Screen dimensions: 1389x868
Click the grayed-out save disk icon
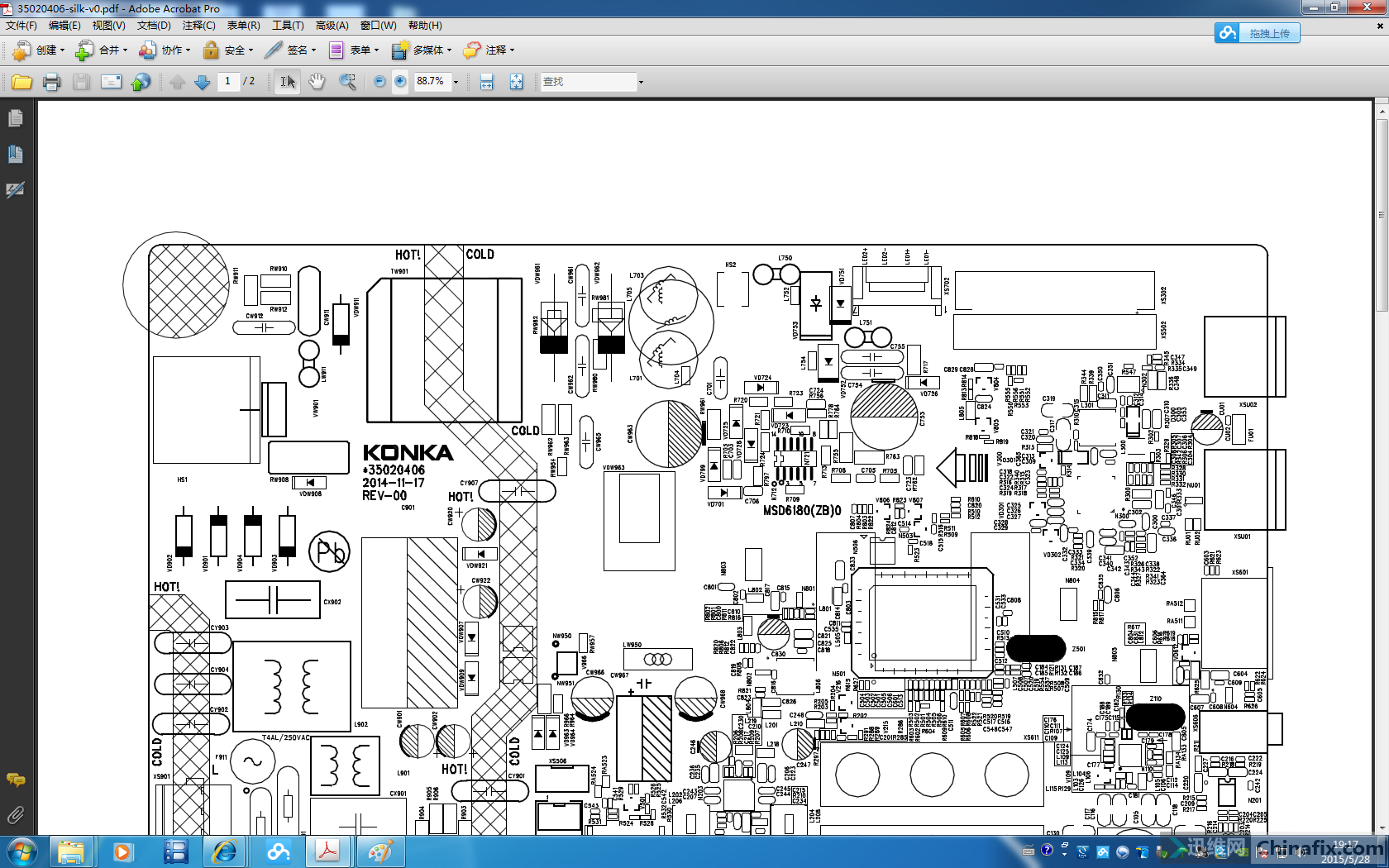(81, 82)
